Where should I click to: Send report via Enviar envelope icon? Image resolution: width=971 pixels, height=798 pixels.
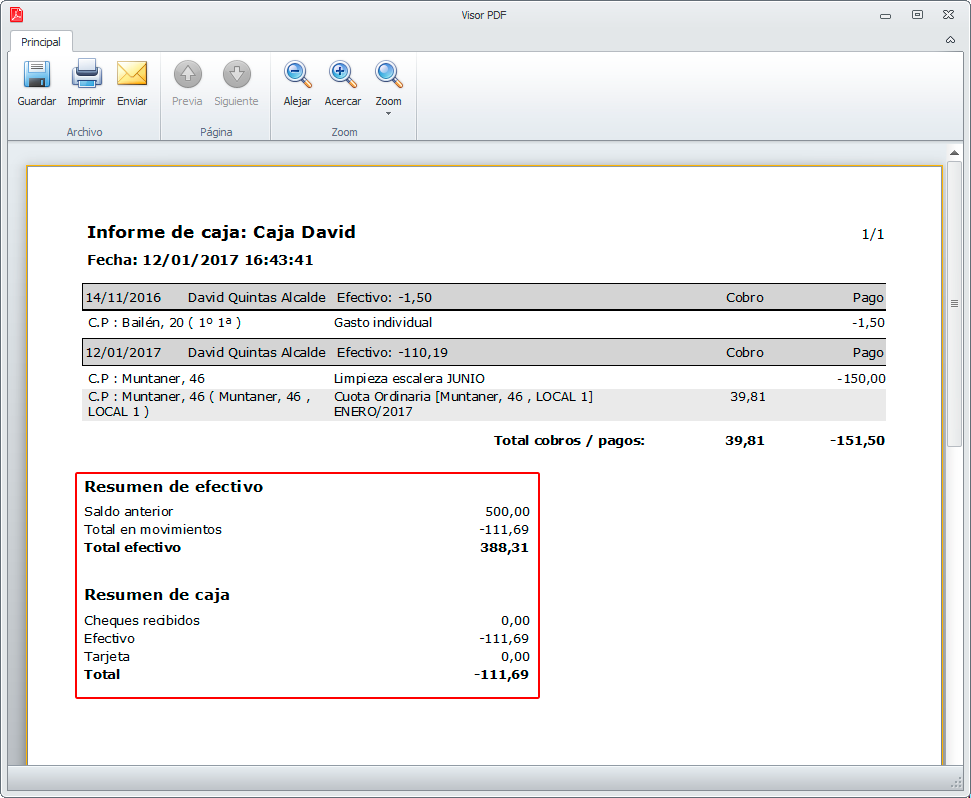(132, 75)
